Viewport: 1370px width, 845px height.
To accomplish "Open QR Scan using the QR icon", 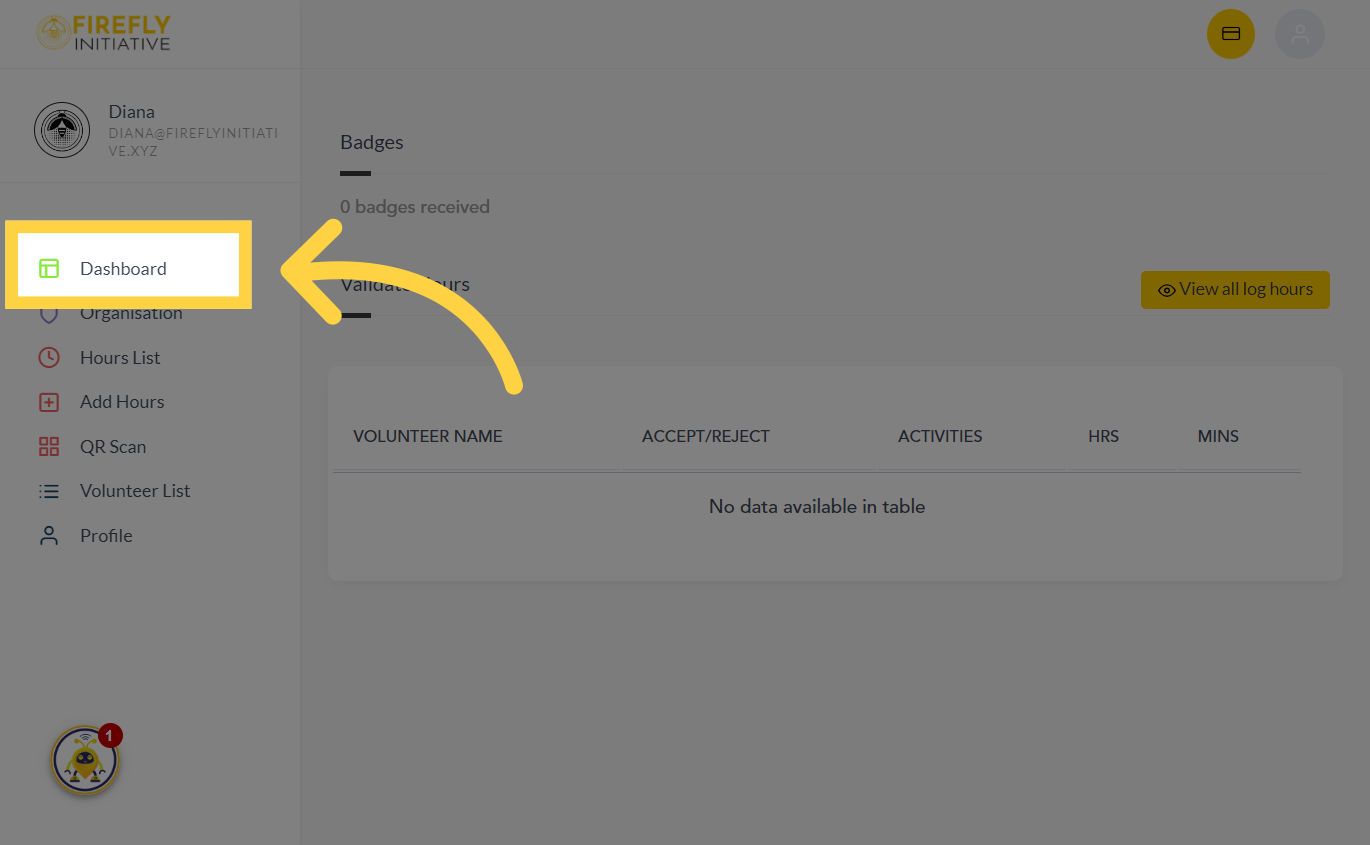I will 49,446.
